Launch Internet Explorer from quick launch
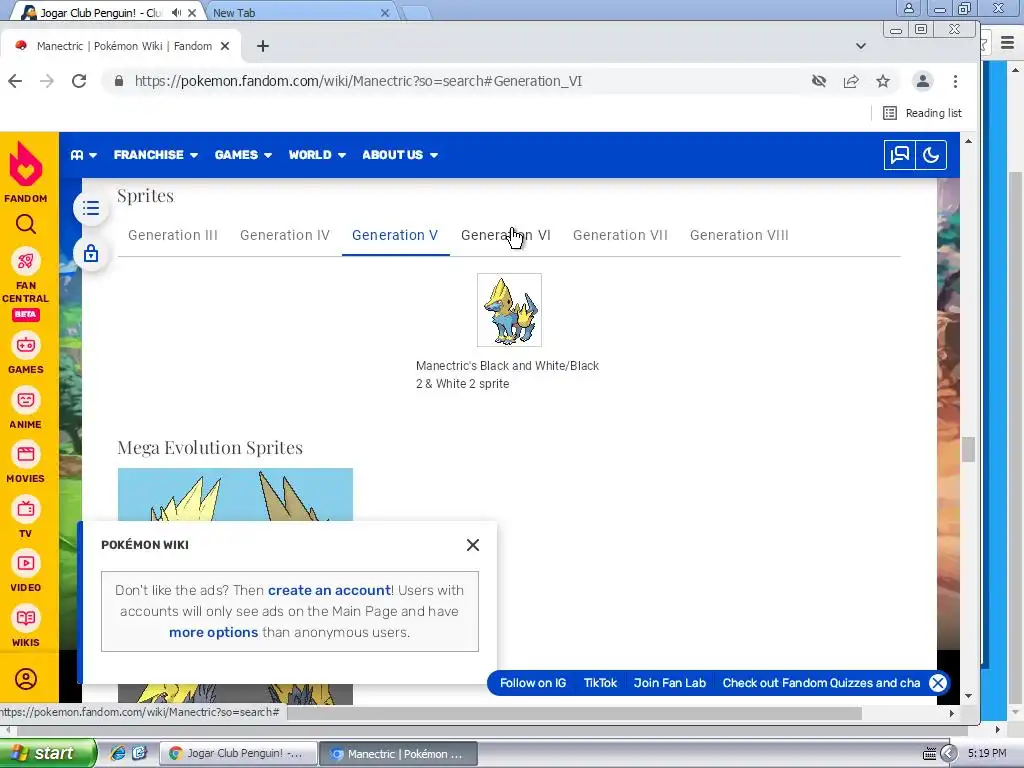Screen dimensions: 1024x768 (x=118, y=753)
